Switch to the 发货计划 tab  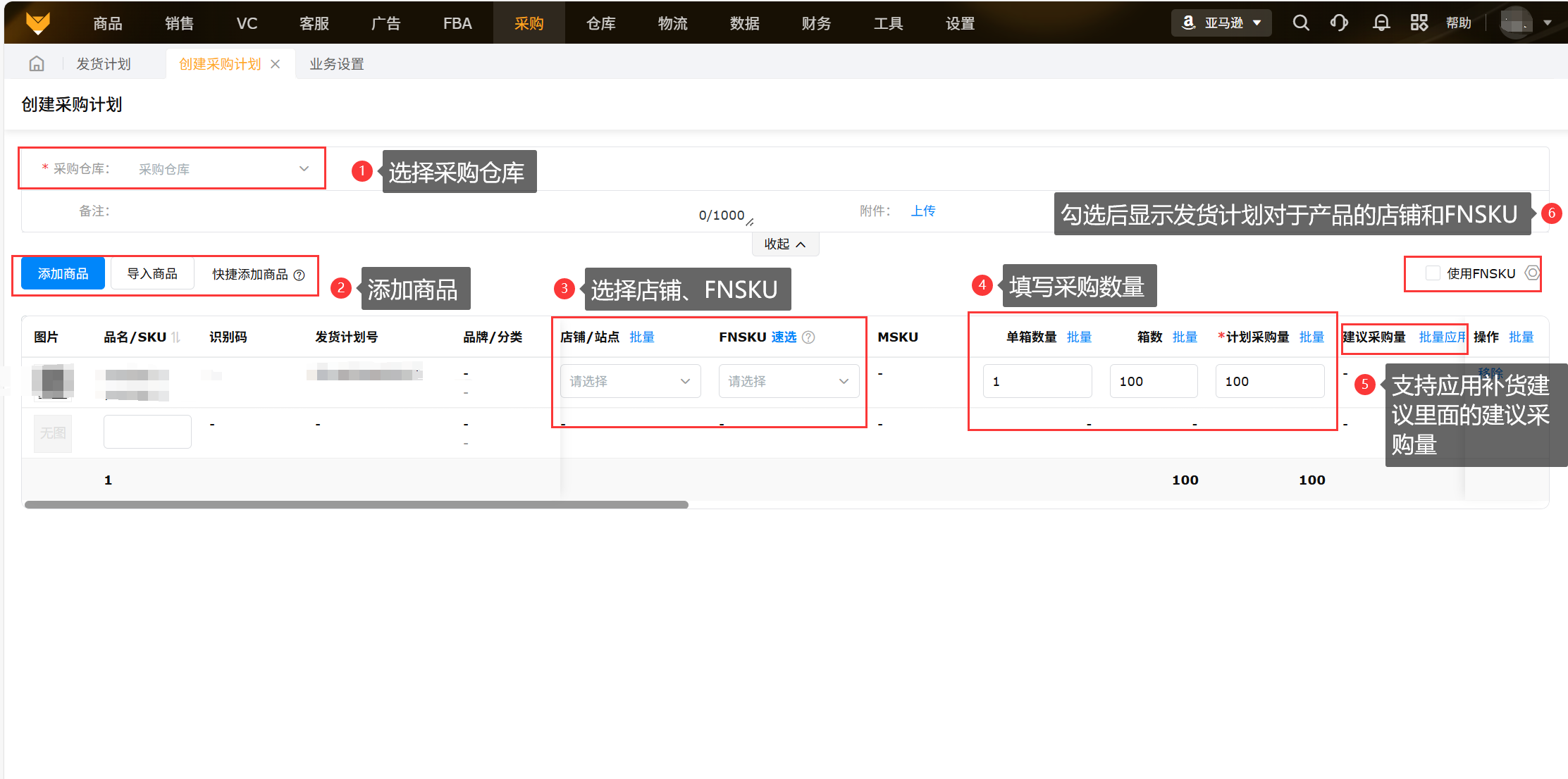click(104, 64)
